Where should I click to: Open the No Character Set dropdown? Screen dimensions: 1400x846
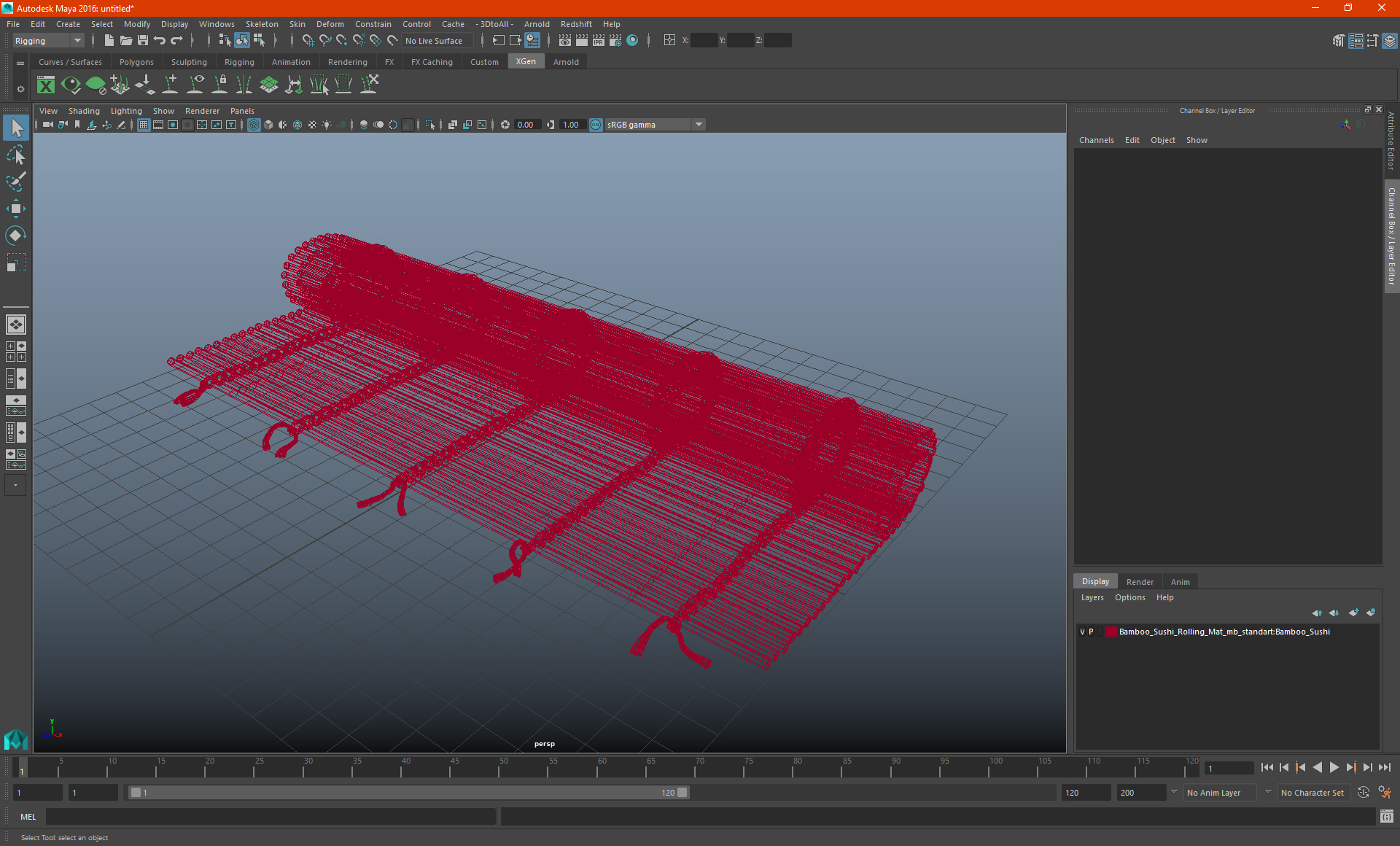coord(1315,793)
